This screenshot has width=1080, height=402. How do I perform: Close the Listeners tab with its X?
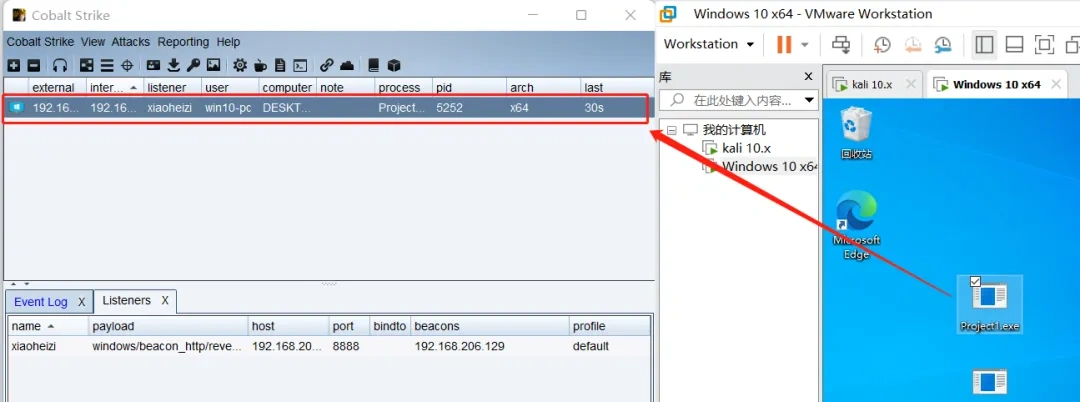165,301
